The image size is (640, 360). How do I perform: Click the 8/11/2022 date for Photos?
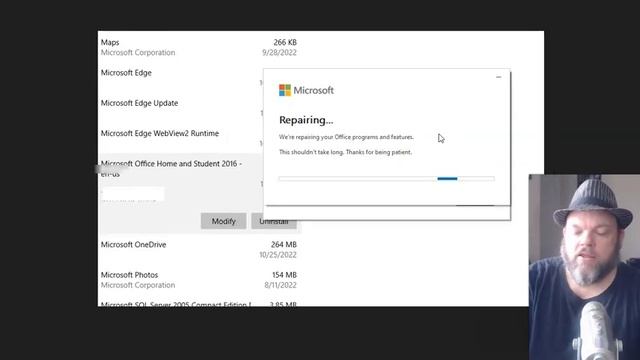point(280,285)
